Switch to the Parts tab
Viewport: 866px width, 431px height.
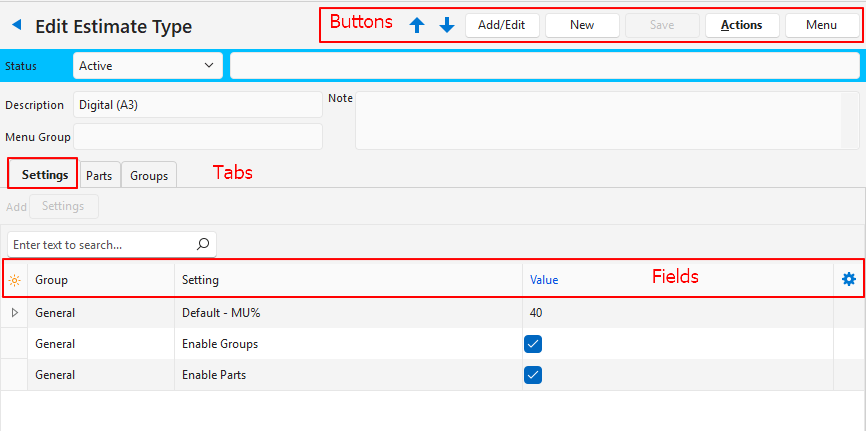[x=99, y=175]
